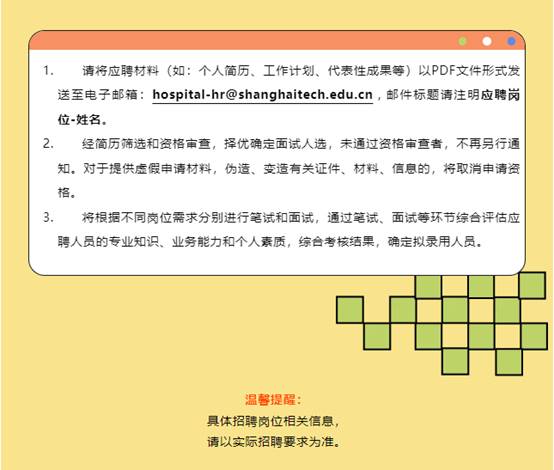Click the blue dot in orange header

point(511,41)
